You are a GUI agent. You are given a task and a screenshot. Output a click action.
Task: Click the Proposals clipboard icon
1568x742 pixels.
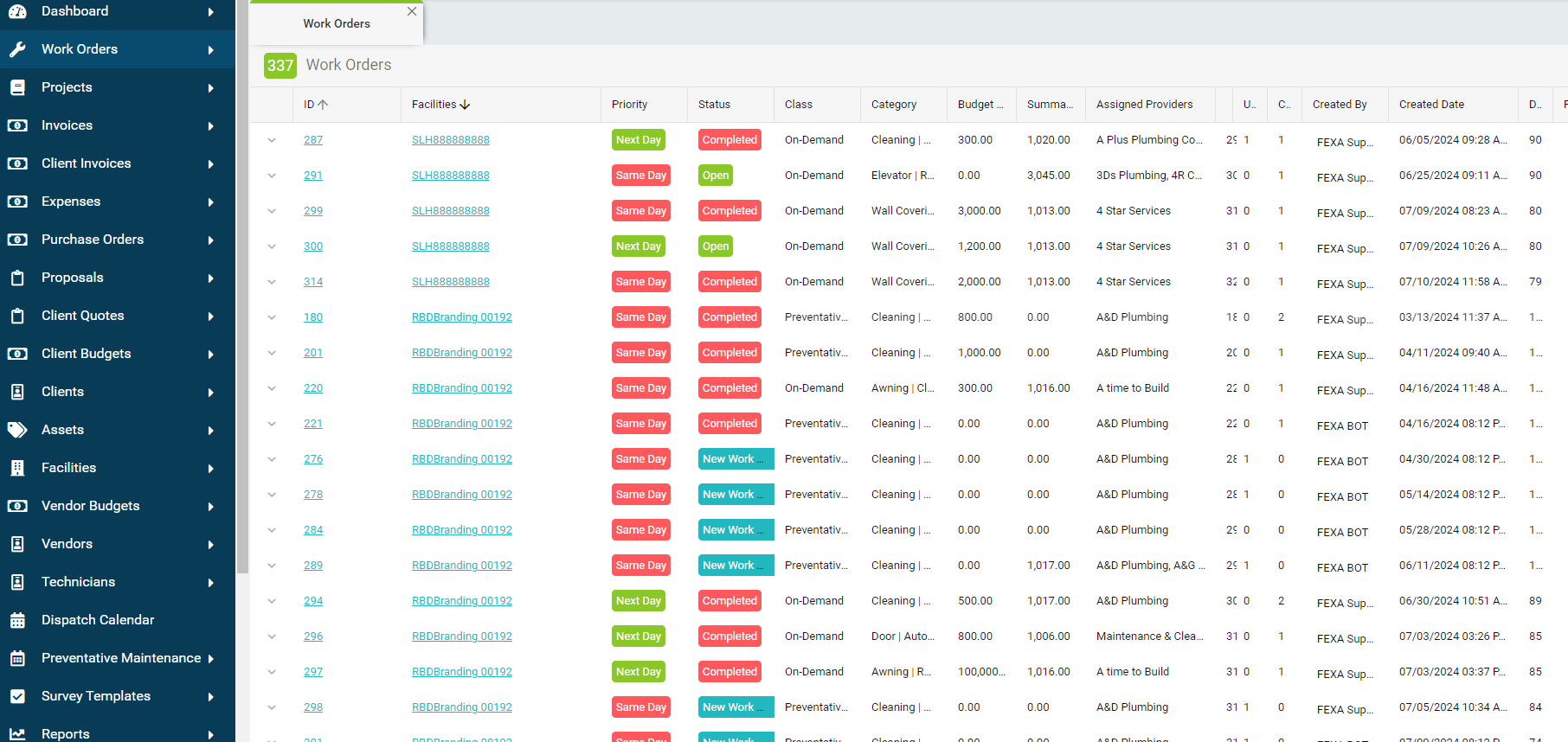pyautogui.click(x=17, y=278)
